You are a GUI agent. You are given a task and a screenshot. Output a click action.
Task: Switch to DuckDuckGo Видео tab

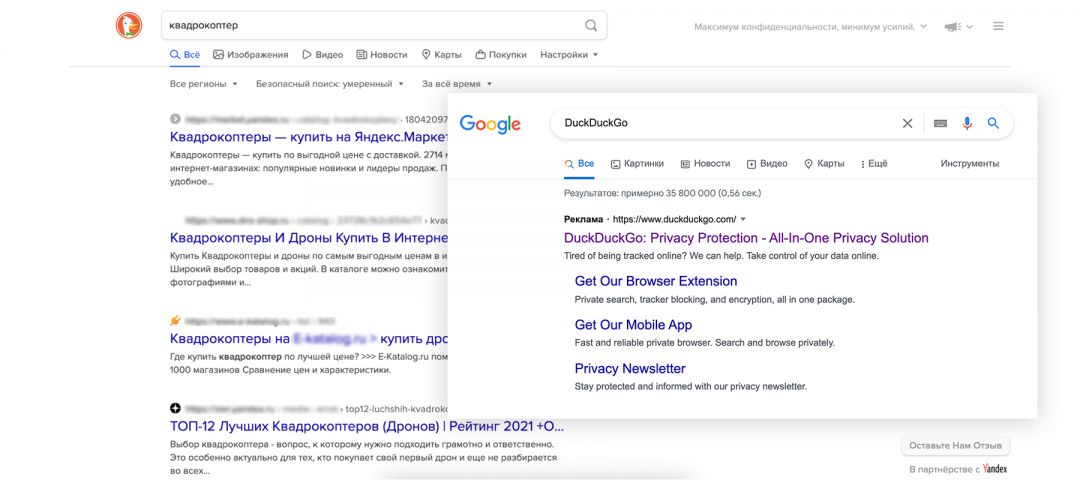pos(322,54)
